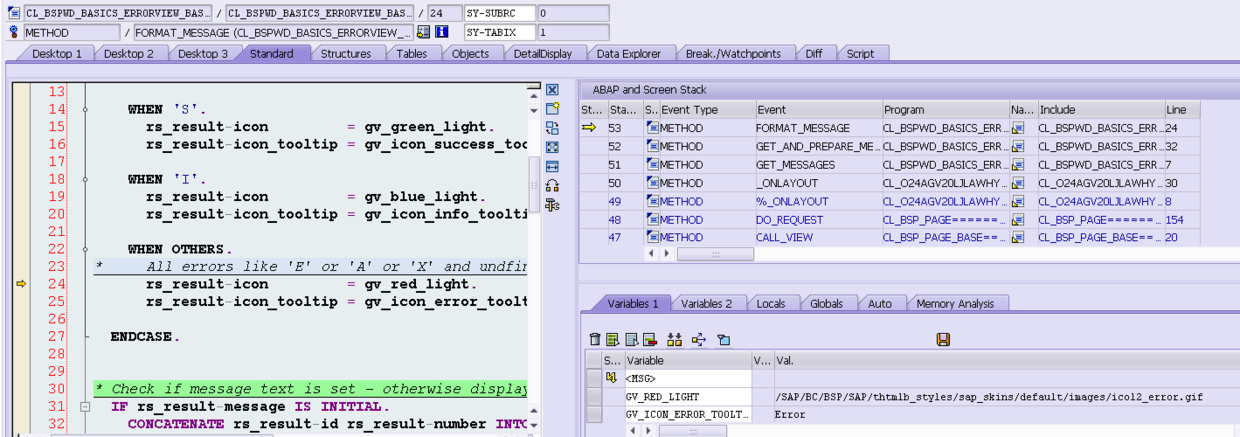Switch to the Auto tab
The image size is (1240, 437).
(880, 303)
